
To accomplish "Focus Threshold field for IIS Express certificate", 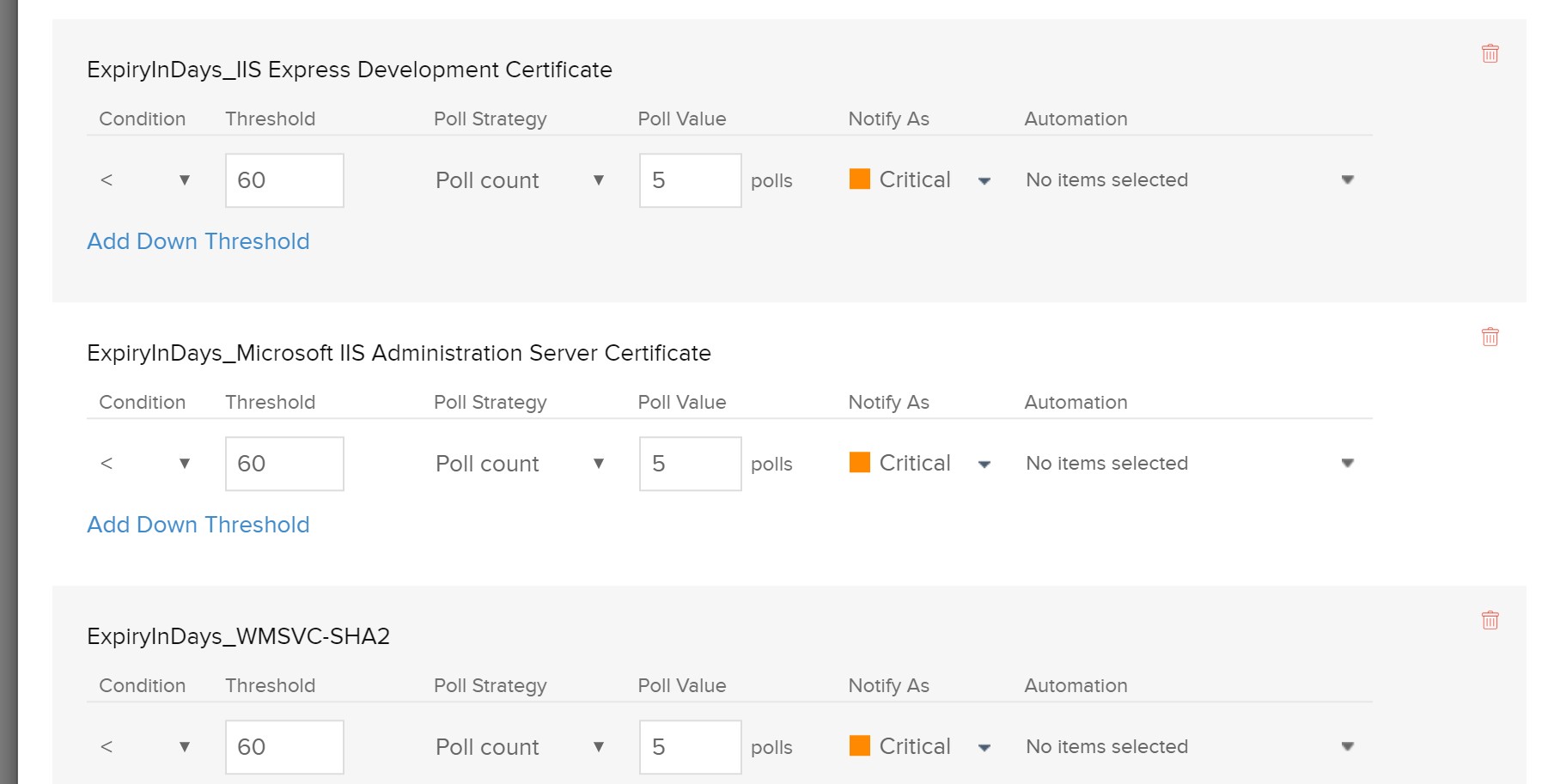I will pyautogui.click(x=284, y=180).
